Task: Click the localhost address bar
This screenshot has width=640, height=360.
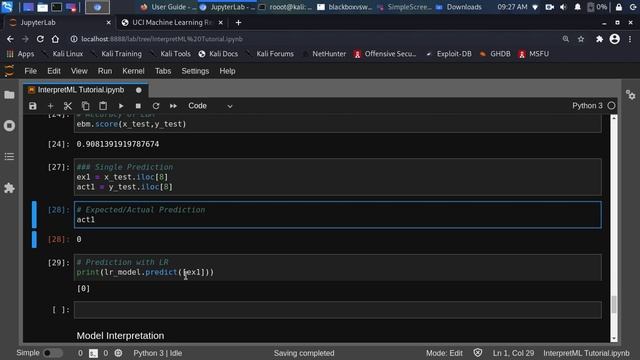Action: pyautogui.click(x=314, y=39)
